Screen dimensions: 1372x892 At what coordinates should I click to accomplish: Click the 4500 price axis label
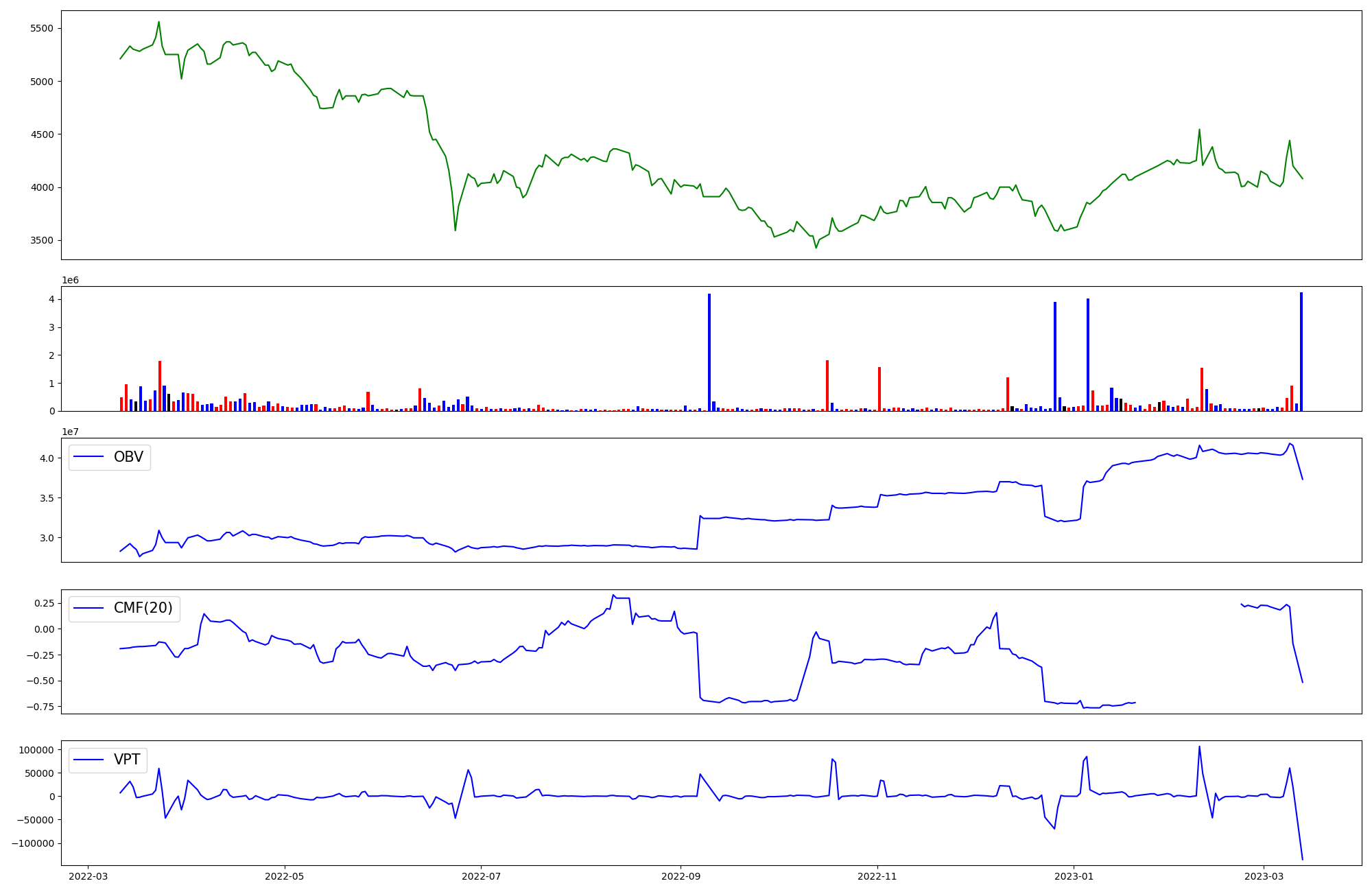(42, 134)
